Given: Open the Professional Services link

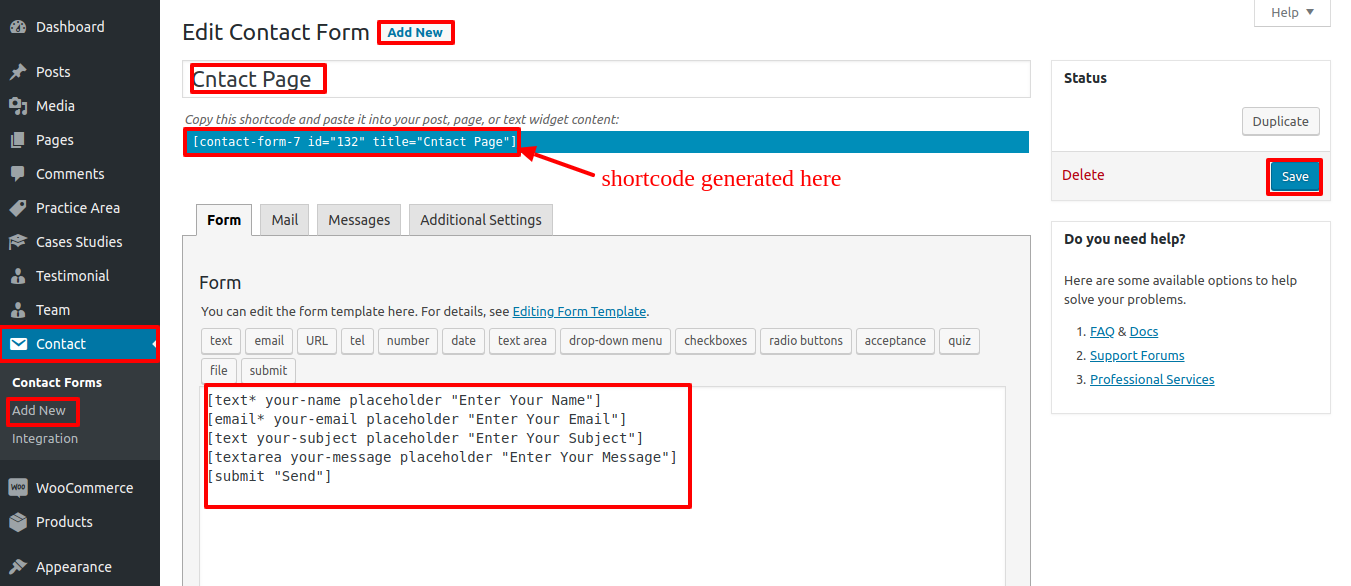Looking at the screenshot, I should [1152, 379].
